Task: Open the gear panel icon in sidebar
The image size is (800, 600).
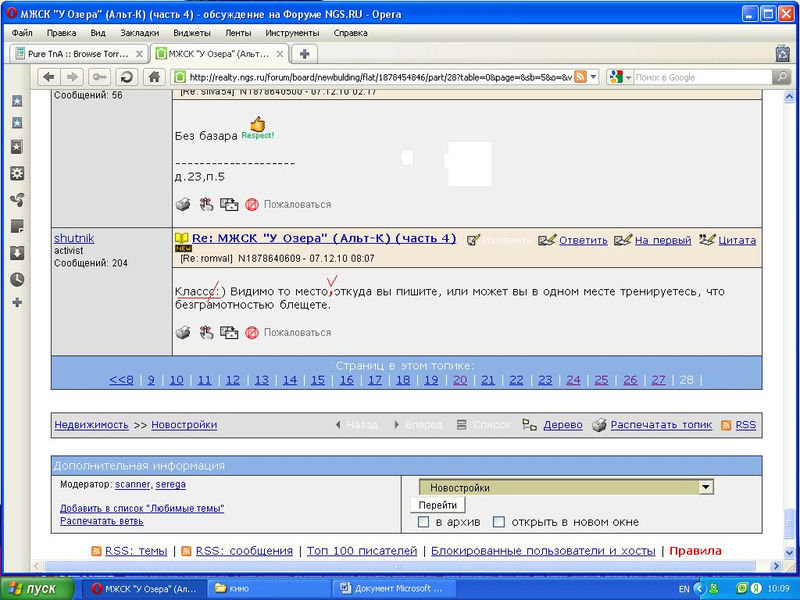Action: click(17, 173)
